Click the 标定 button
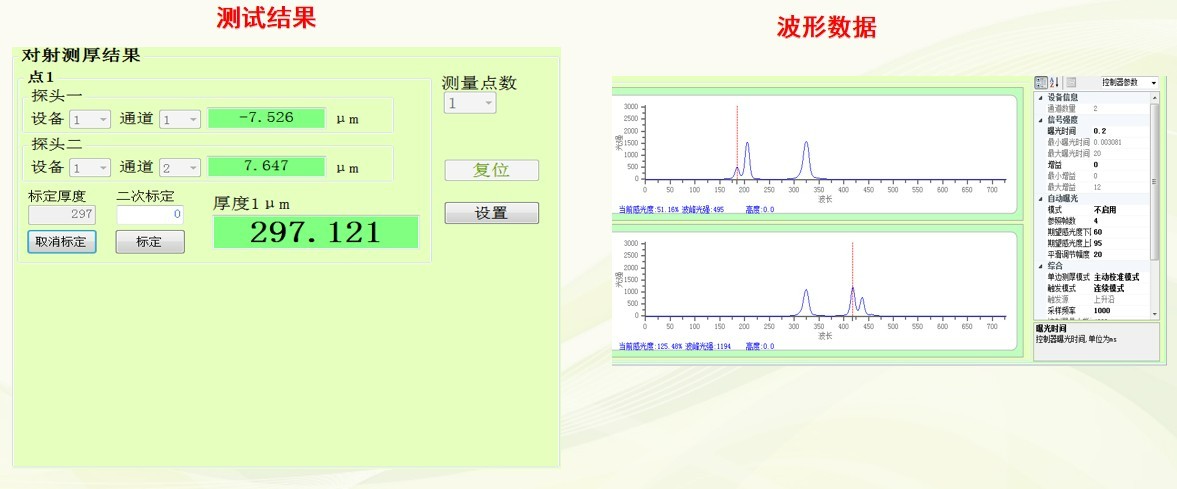 pyautogui.click(x=149, y=242)
